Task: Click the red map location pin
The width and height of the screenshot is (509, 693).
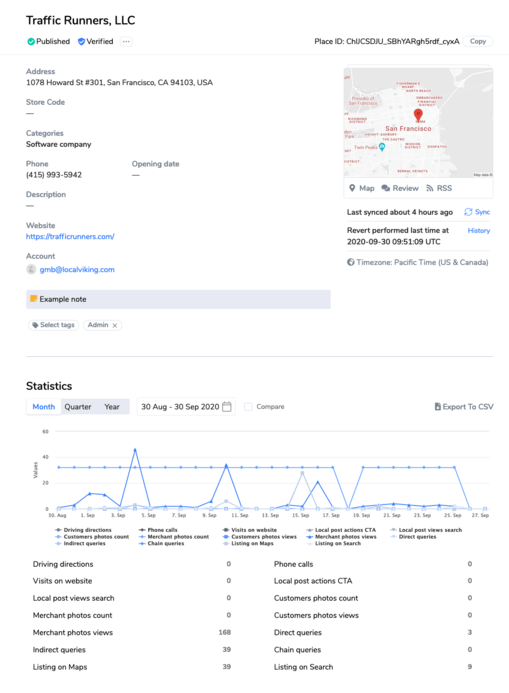Action: pos(418,115)
